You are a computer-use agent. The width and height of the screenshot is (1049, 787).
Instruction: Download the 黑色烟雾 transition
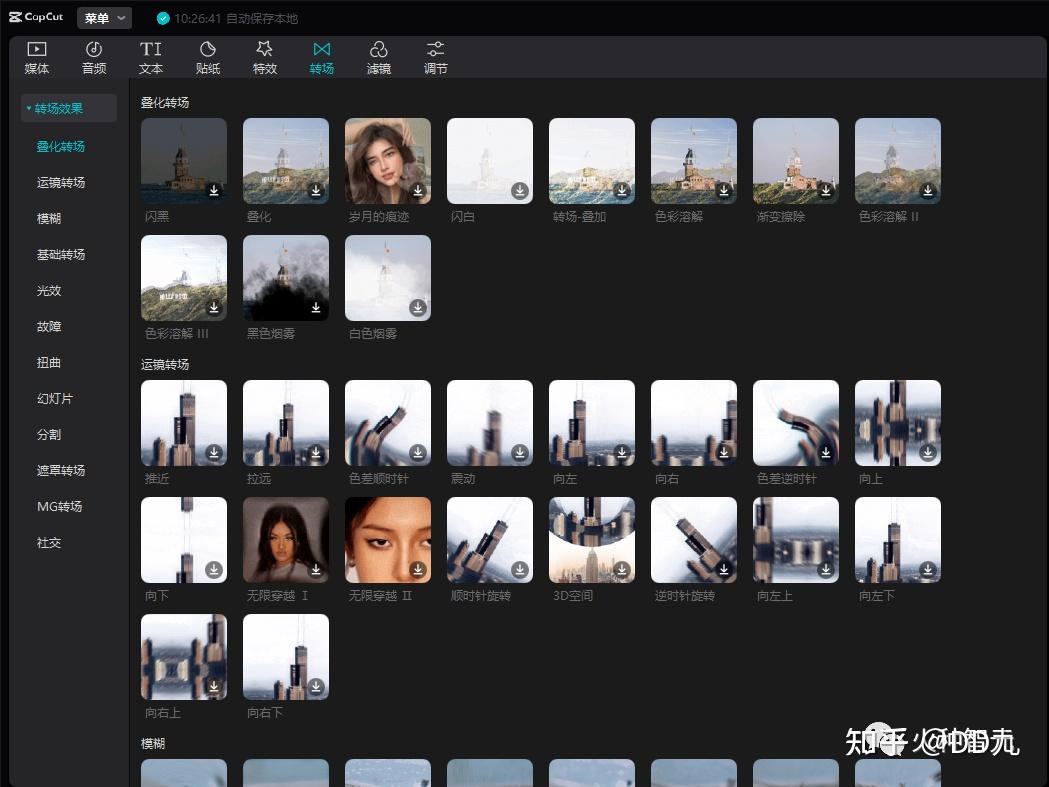coord(316,307)
